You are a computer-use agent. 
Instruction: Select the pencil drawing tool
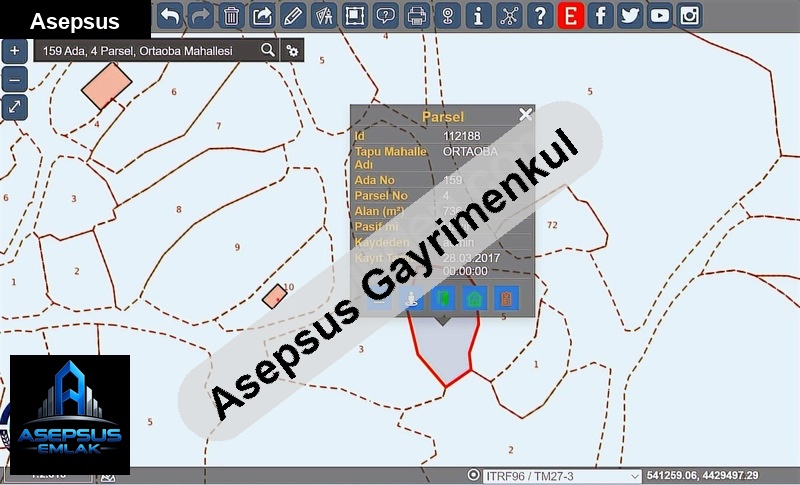pyautogui.click(x=292, y=15)
